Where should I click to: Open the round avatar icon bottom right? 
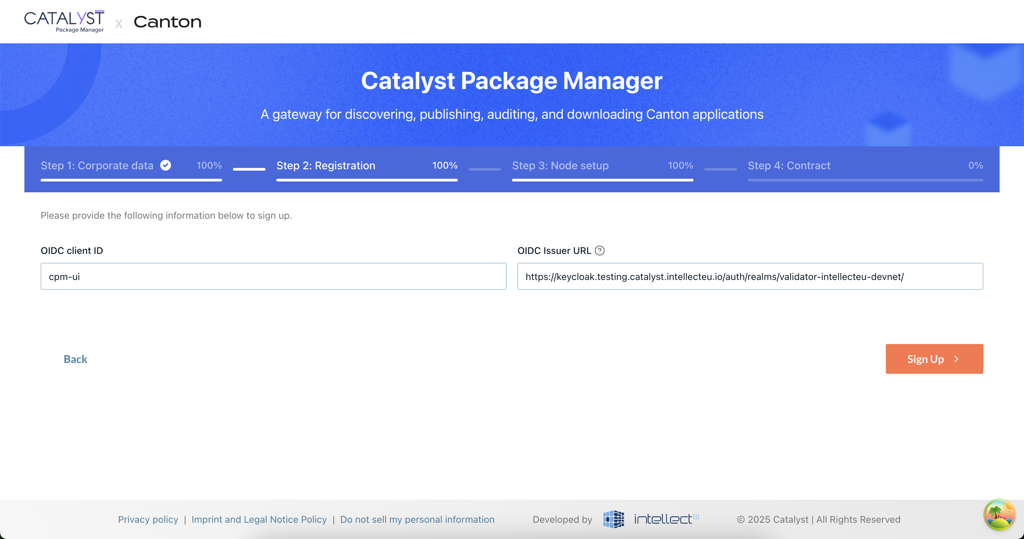pos(998,514)
